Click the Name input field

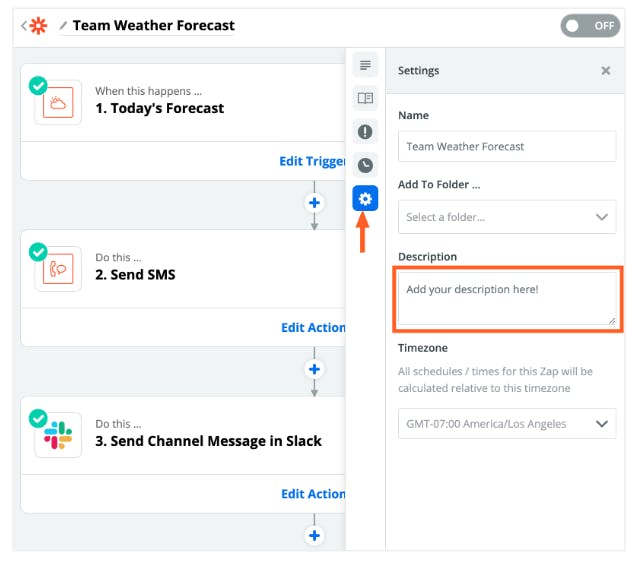507,146
